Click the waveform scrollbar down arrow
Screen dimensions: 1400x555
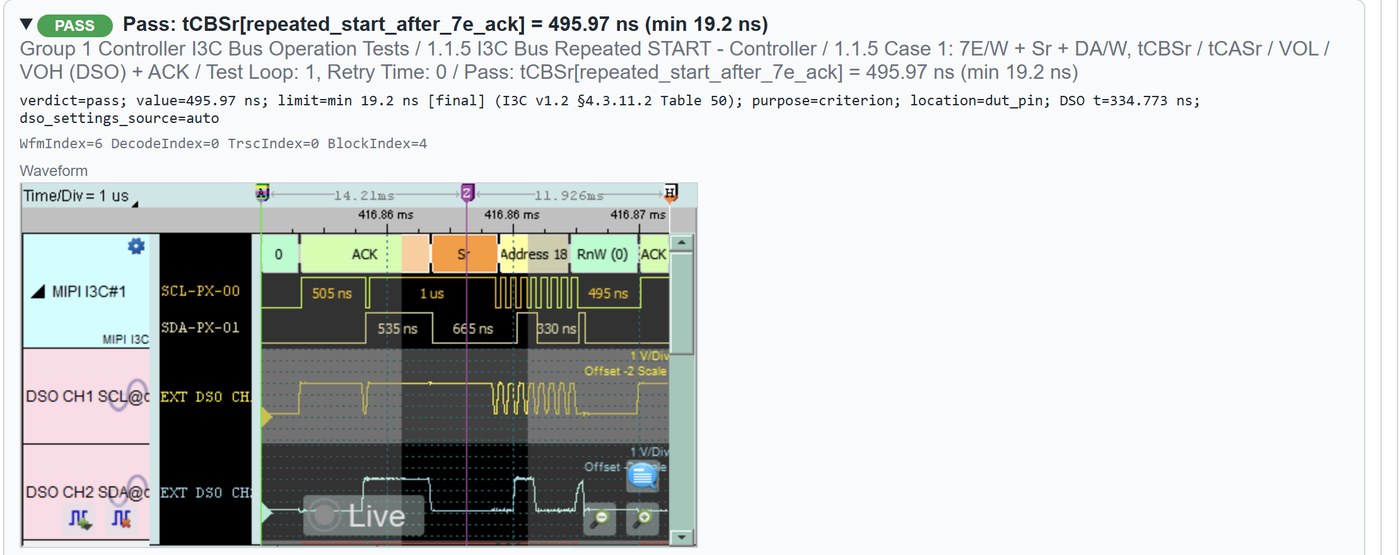click(683, 538)
